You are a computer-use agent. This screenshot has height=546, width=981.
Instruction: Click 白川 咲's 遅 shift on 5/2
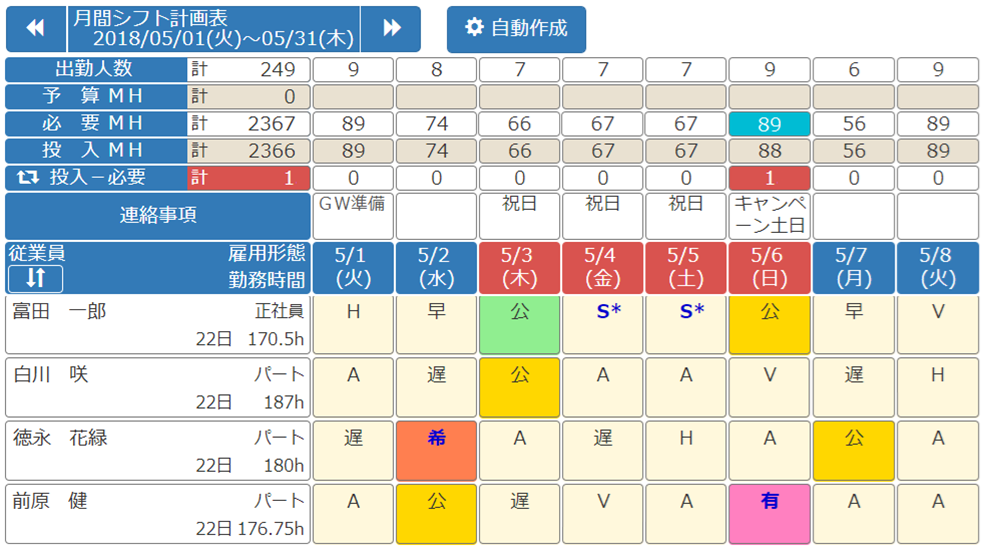[x=437, y=388]
